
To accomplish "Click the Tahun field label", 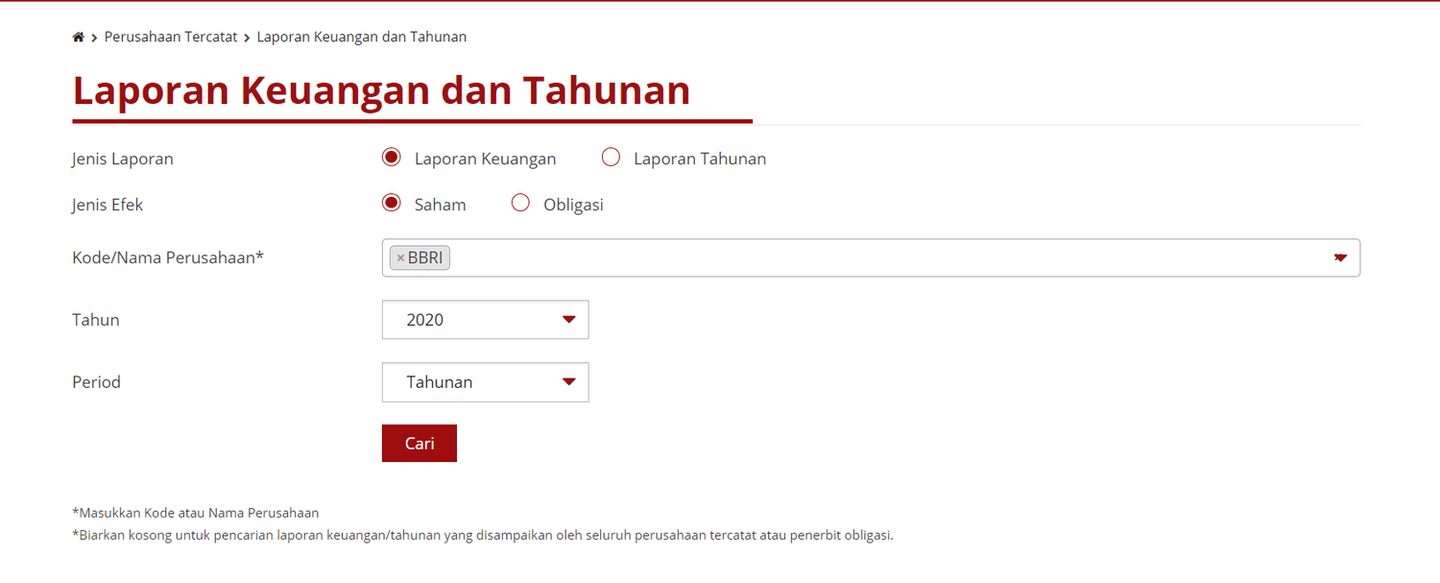I will coord(96,320).
